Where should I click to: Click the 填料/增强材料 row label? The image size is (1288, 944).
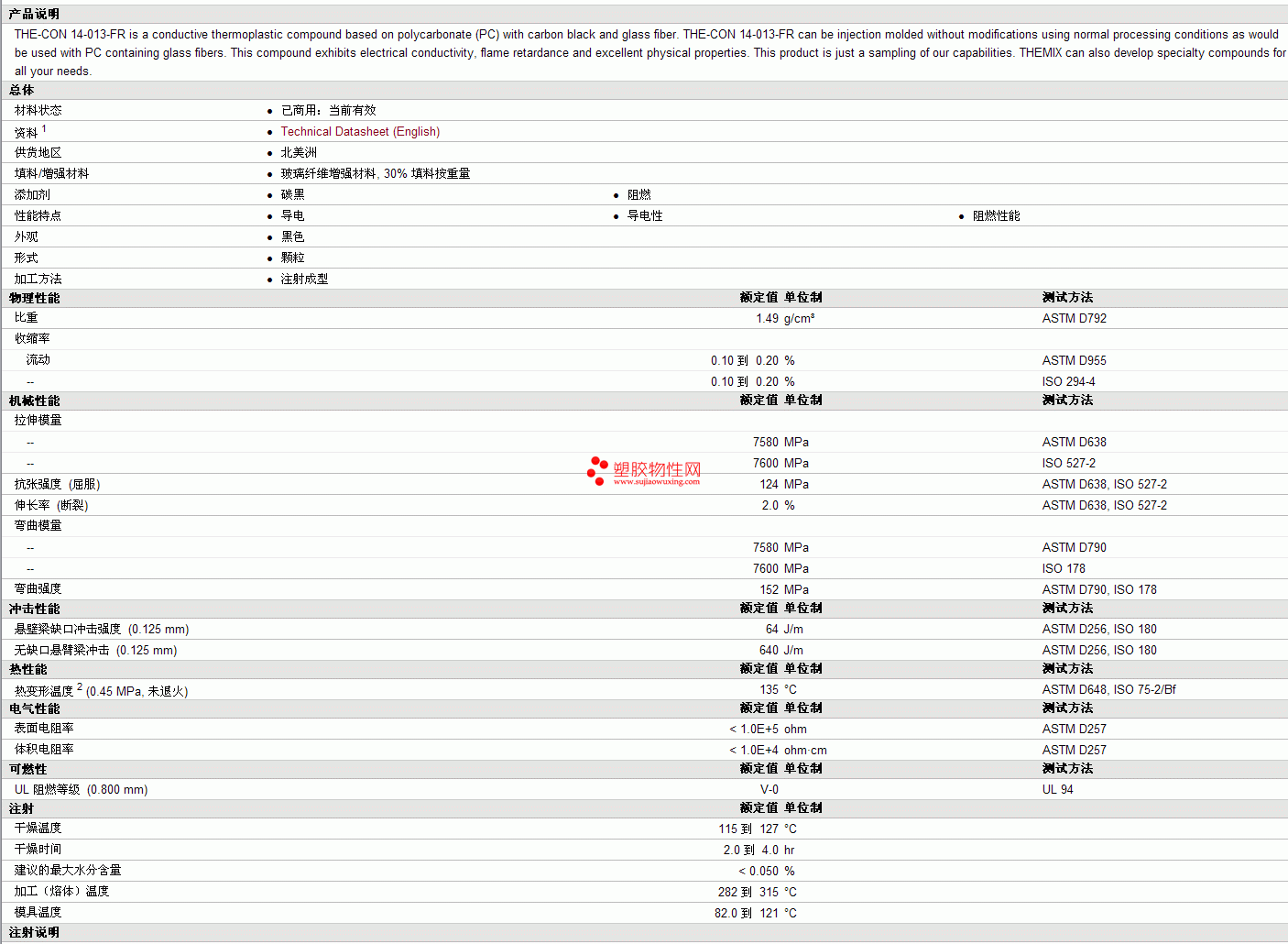[x=51, y=173]
